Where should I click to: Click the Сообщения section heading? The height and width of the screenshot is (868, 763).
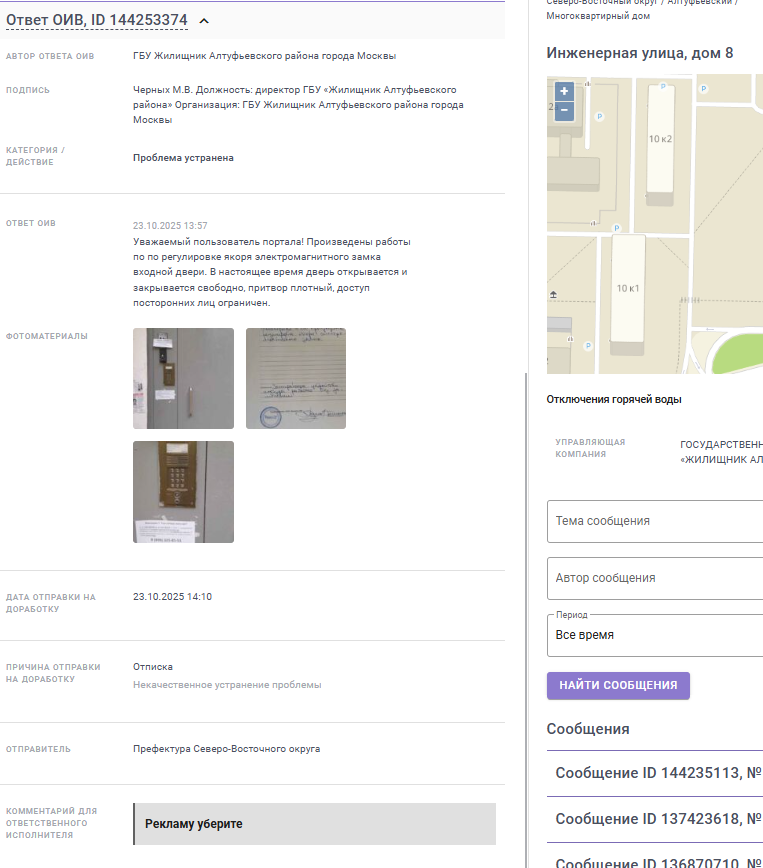588,729
